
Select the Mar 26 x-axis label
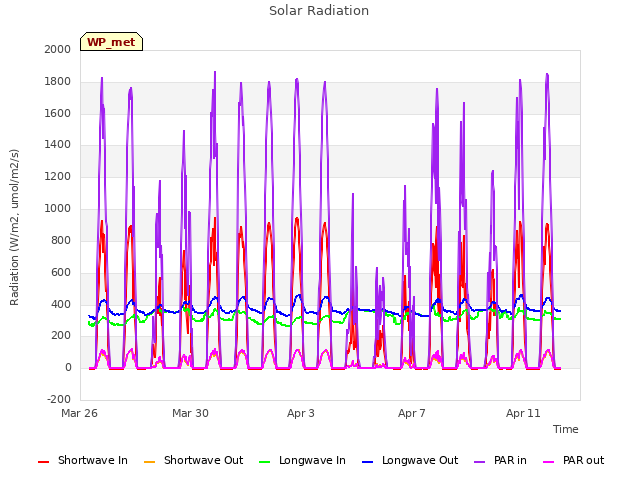coord(80,413)
